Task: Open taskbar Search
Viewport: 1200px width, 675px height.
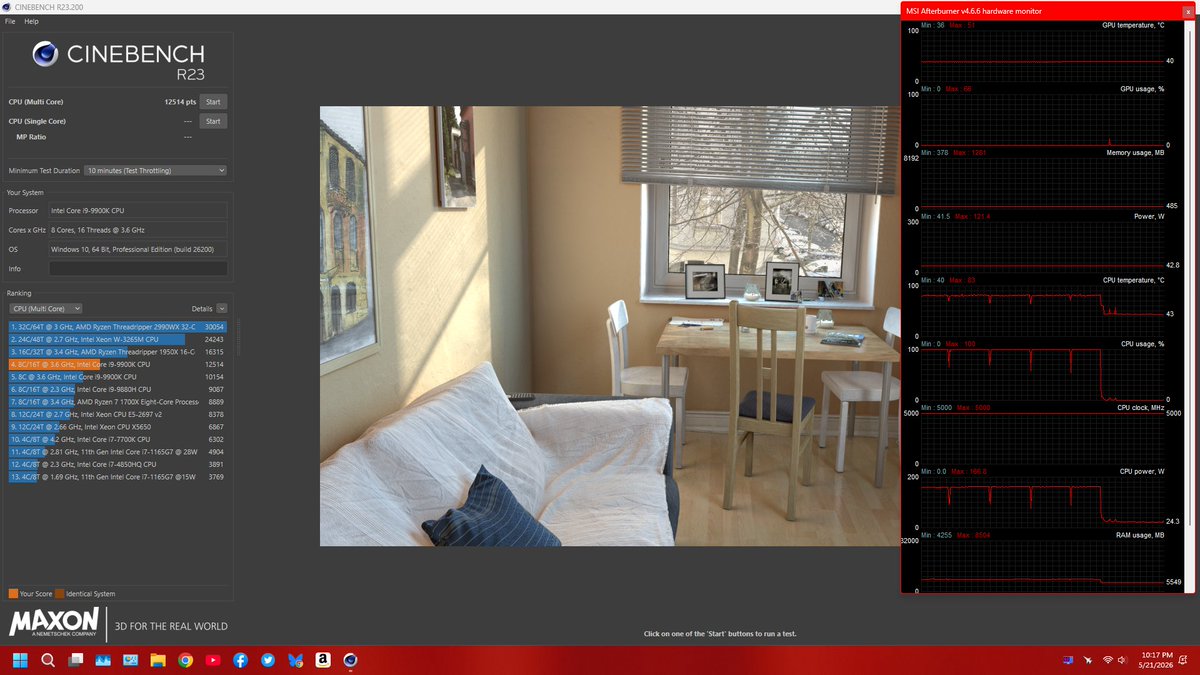Action: (48, 660)
